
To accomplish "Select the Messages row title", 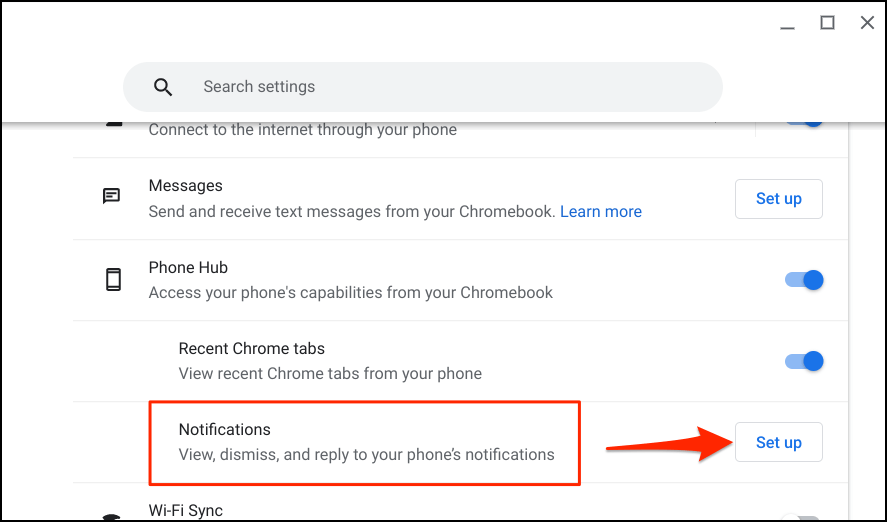I will tap(186, 186).
